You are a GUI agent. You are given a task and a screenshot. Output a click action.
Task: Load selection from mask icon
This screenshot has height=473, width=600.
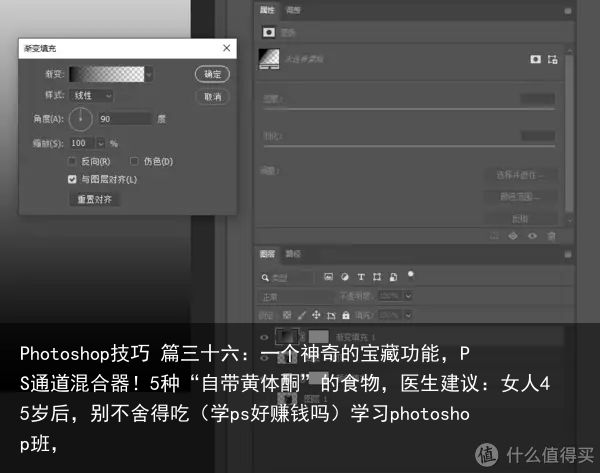(494, 236)
